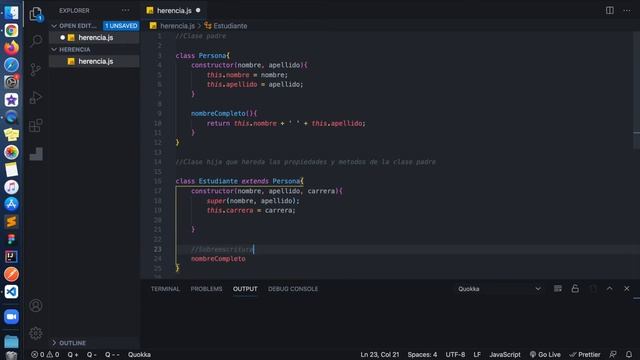Open the Explorer view icon
The image size is (640, 360).
coord(36,14)
